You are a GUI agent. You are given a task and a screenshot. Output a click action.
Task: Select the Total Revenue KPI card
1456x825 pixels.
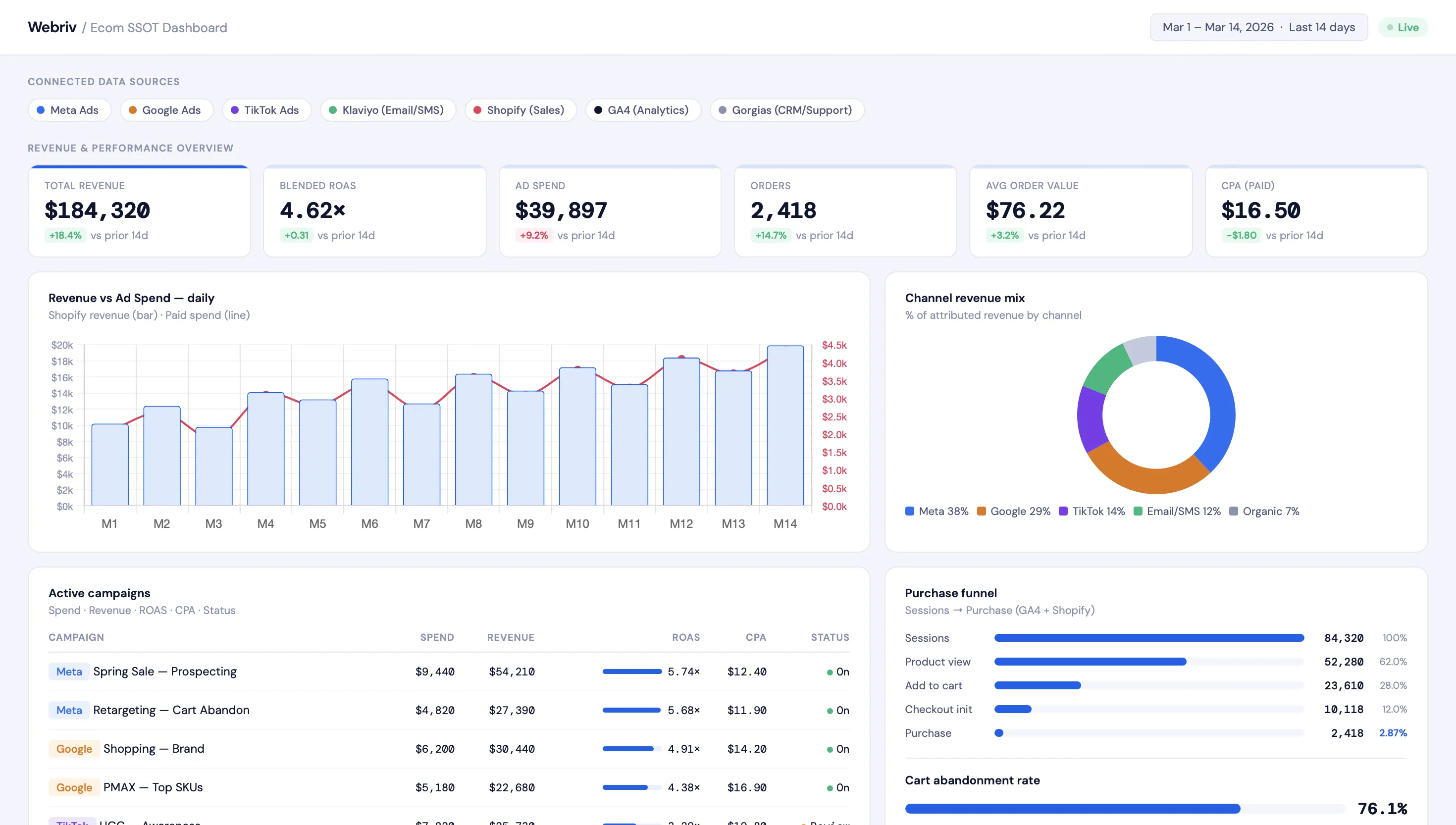[x=139, y=211]
